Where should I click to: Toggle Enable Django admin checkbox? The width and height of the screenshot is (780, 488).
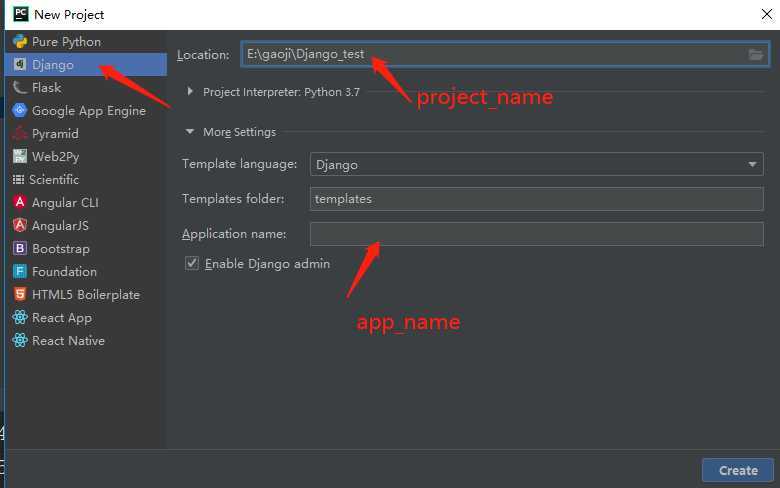192,263
